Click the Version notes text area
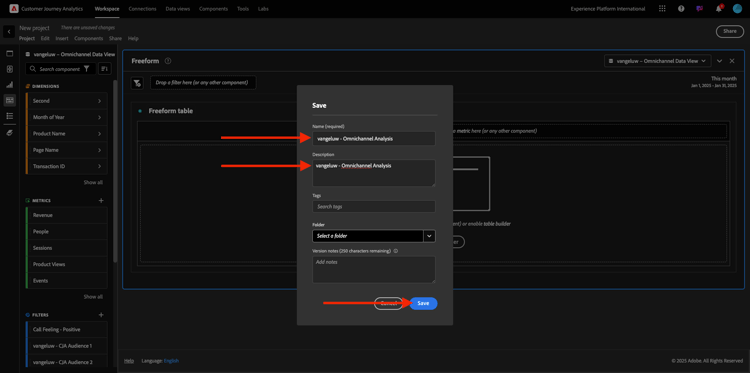 (x=374, y=269)
